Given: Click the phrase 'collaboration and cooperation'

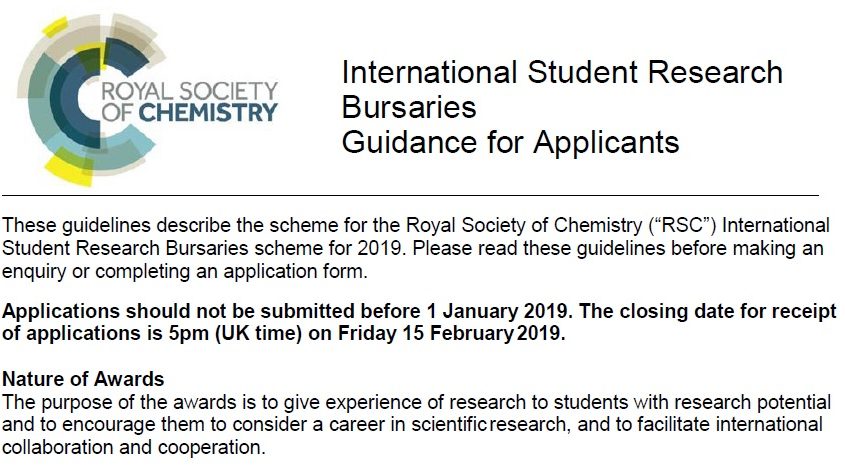Looking at the screenshot, I should click(x=133, y=448).
